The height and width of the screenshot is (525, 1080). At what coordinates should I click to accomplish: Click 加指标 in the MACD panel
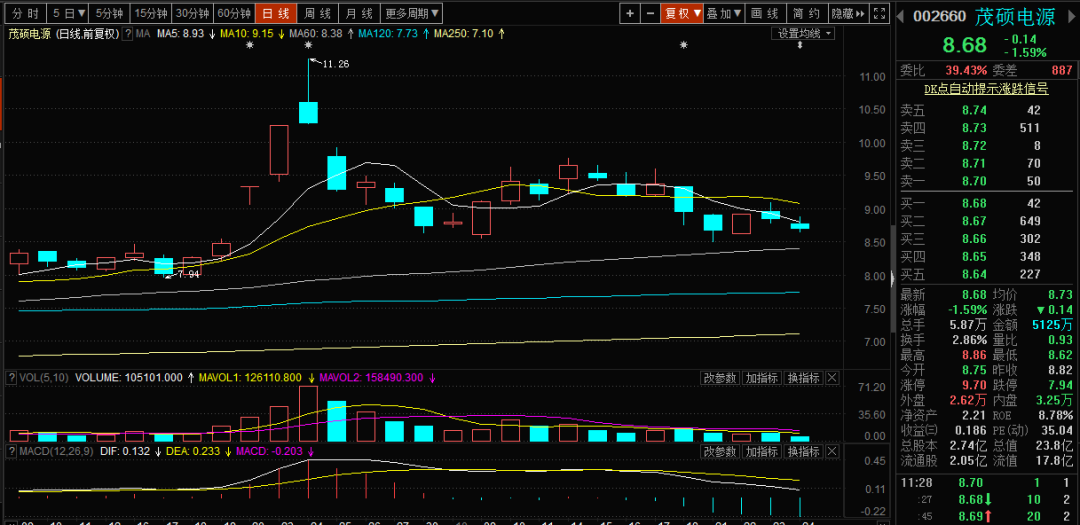[x=762, y=451]
